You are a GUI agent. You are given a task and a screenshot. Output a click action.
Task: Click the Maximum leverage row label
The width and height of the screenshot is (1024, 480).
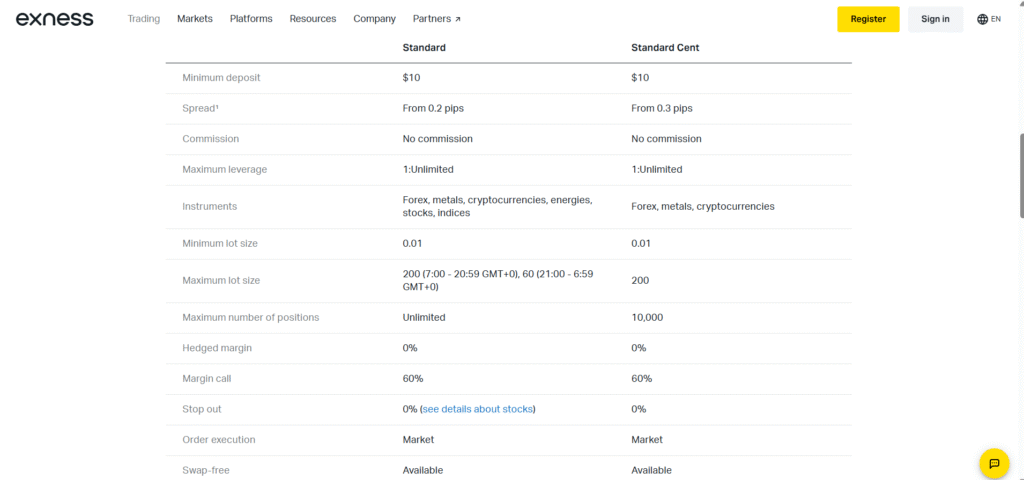225,170
